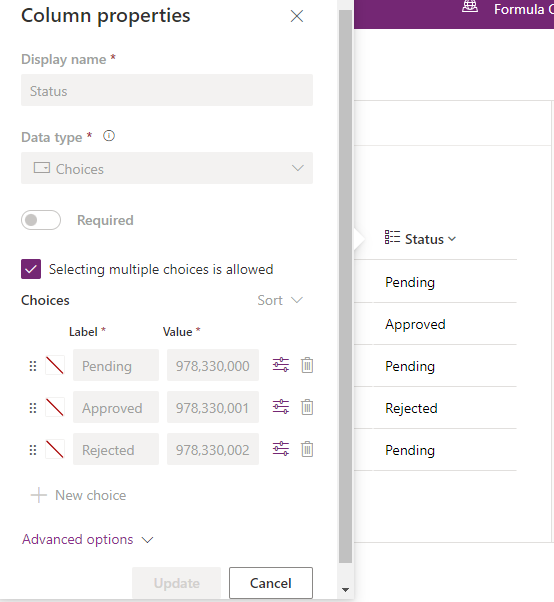Open the Data type Choices dropdown
The width and height of the screenshot is (554, 602).
click(167, 168)
